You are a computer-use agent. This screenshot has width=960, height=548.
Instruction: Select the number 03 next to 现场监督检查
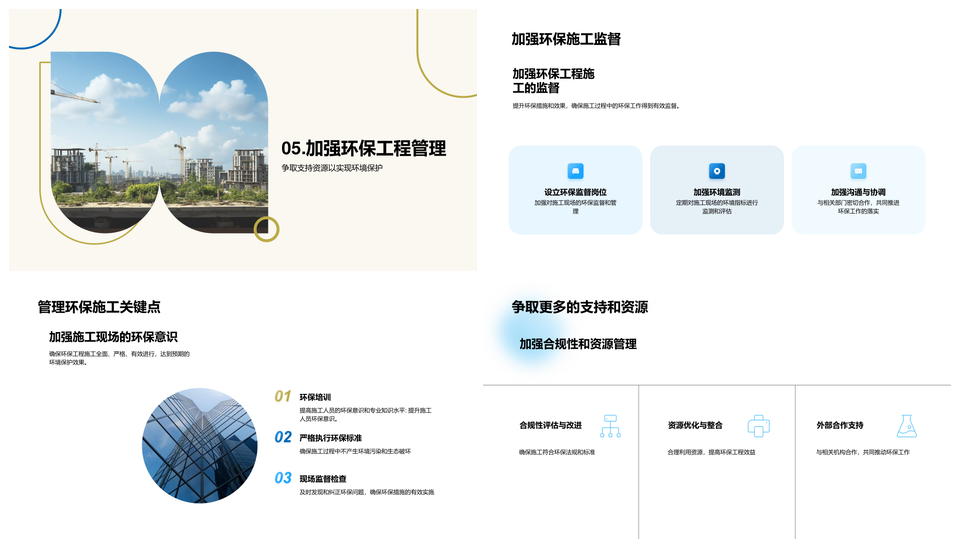[x=283, y=479]
